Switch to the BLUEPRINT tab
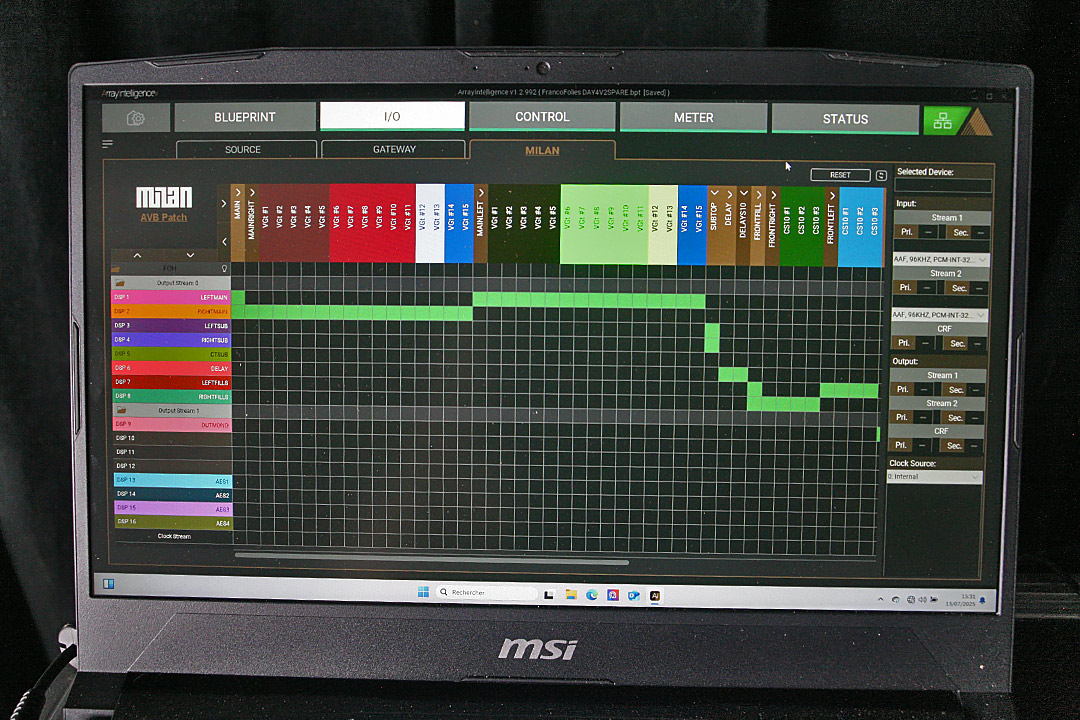 (245, 117)
